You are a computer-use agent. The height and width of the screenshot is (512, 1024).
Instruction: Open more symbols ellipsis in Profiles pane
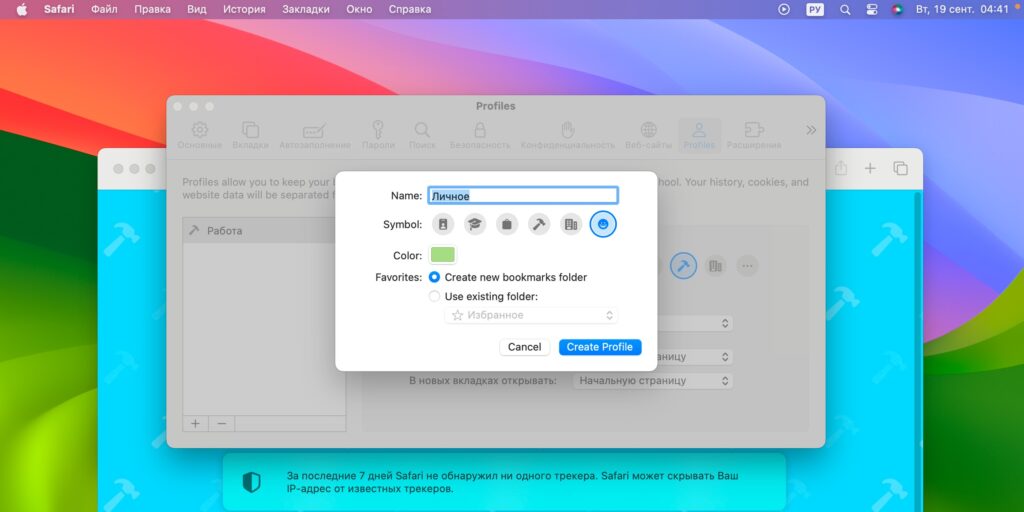tap(748, 266)
